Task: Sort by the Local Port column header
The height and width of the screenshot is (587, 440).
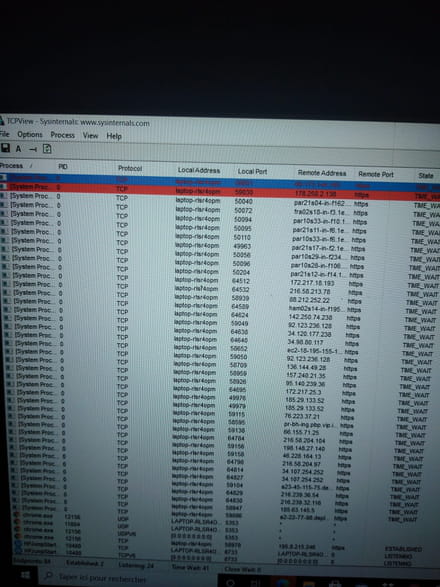Action: pos(252,171)
